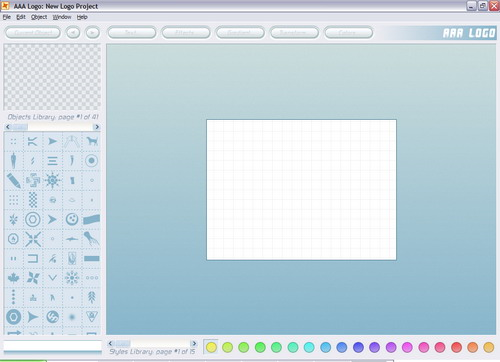Select the three horizontal lines shape

tap(52, 161)
